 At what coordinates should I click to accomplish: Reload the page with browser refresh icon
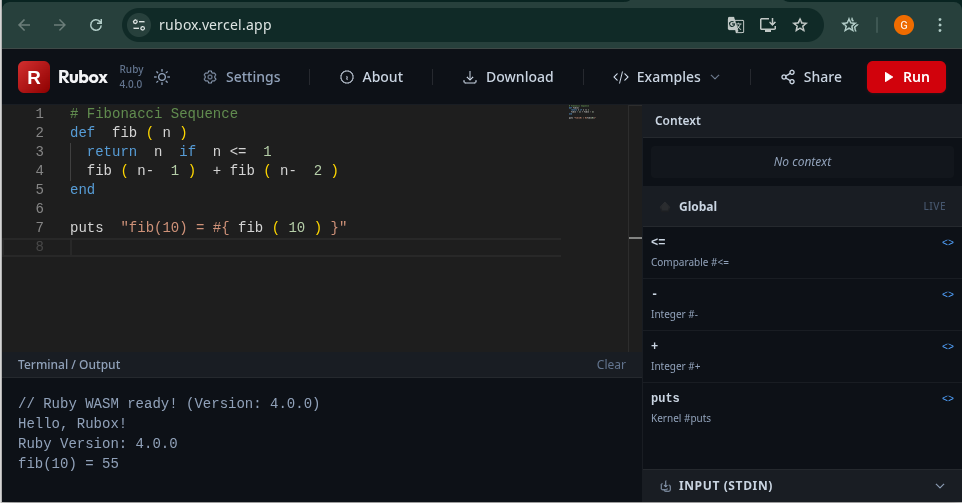coord(96,25)
